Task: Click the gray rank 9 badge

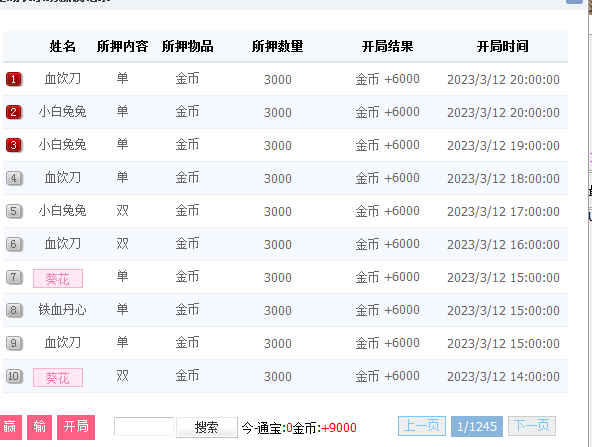Action: coord(14,343)
